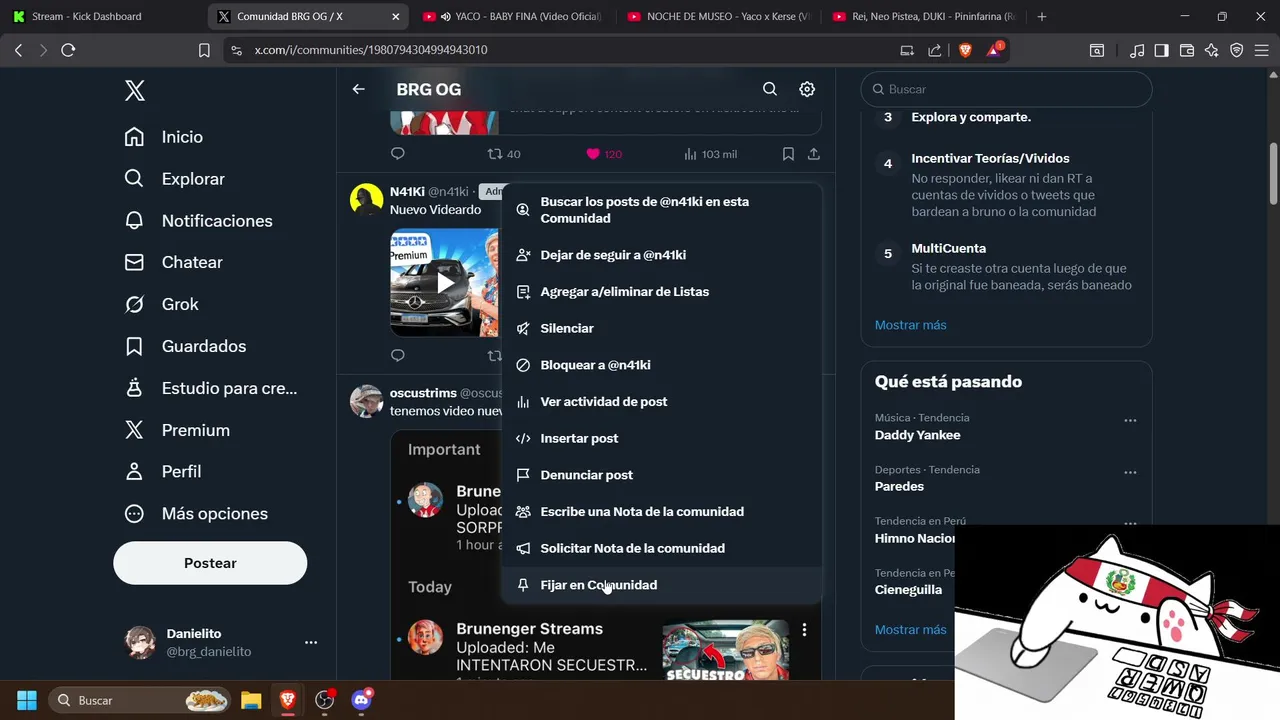This screenshot has width=1280, height=720.
Task: Choose Solicitar Nota de la comunidad
Action: [x=661, y=548]
